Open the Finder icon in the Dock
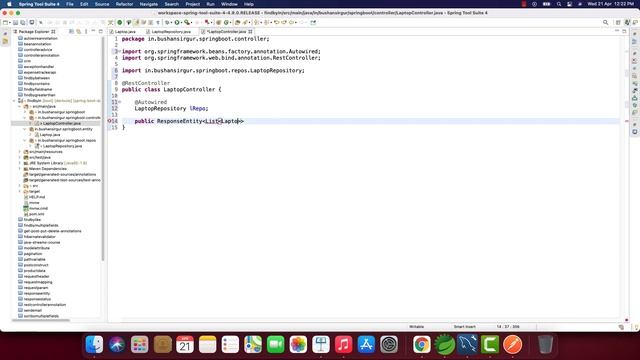 [94, 344]
